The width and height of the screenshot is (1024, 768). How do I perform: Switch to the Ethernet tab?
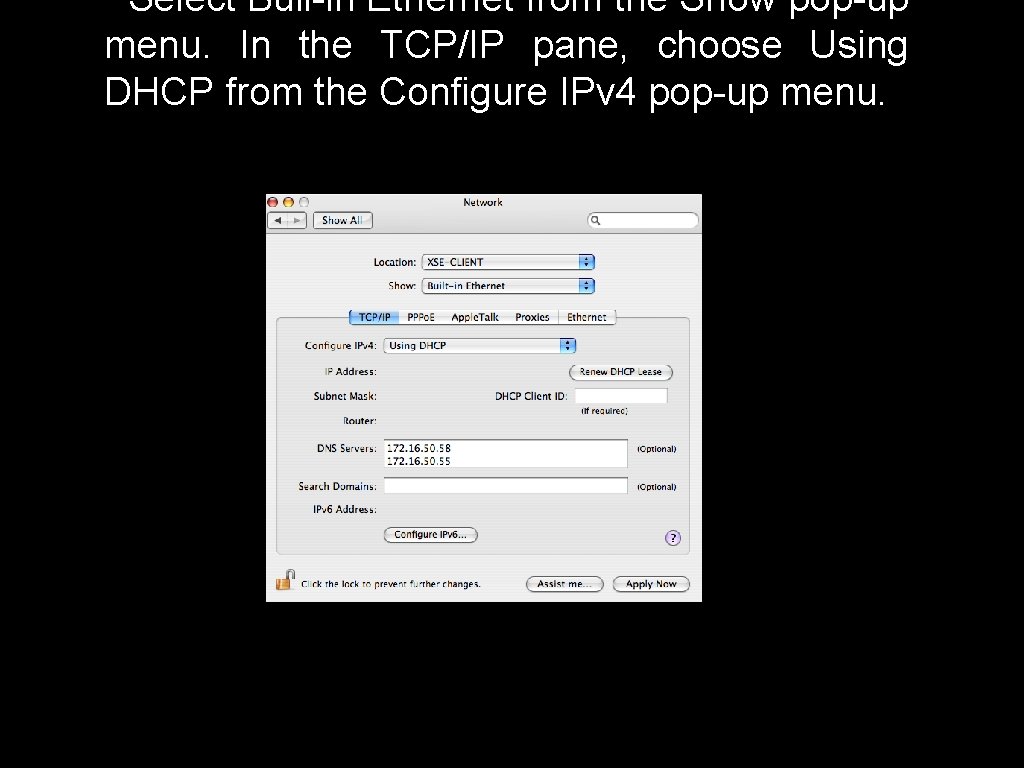point(586,317)
